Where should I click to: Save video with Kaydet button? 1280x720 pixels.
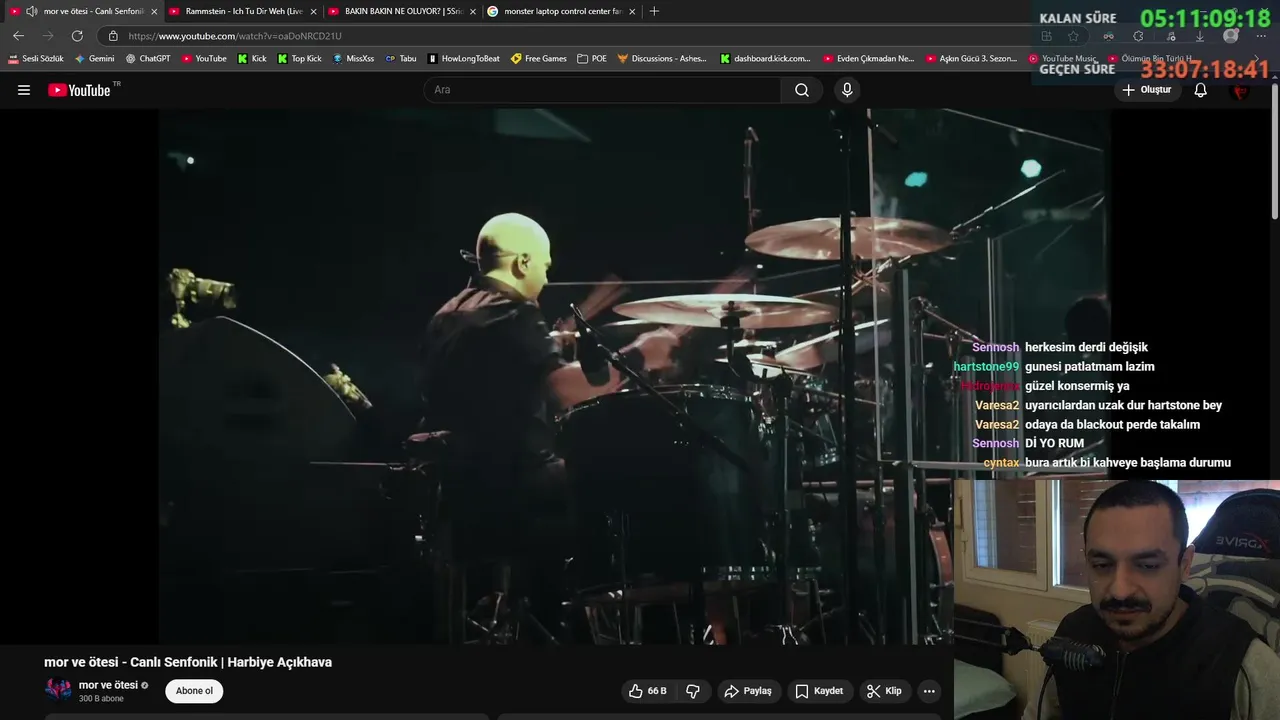[x=819, y=691]
